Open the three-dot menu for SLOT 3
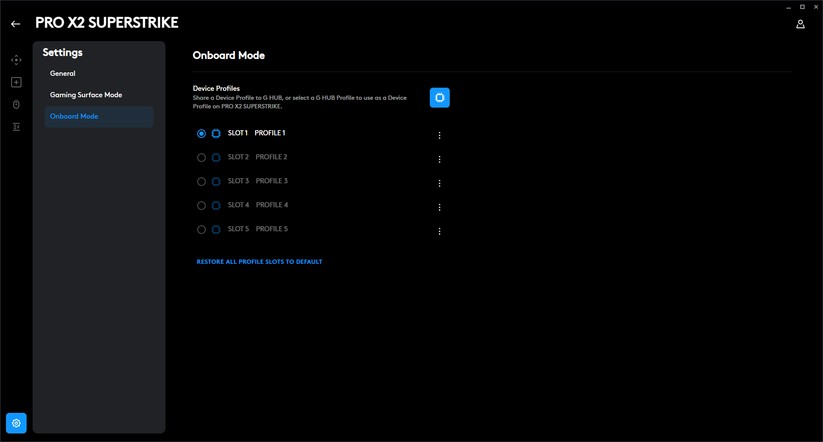 tap(439, 184)
